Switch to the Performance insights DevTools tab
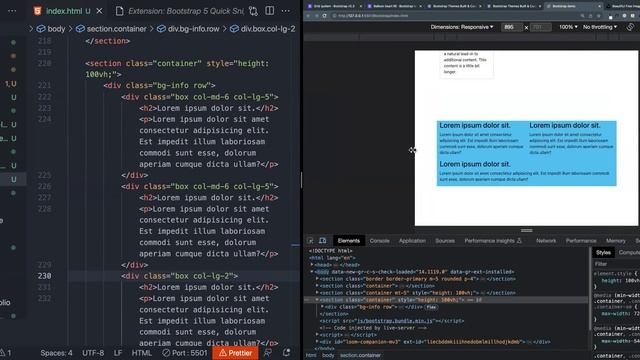640x360 pixels. [493, 241]
